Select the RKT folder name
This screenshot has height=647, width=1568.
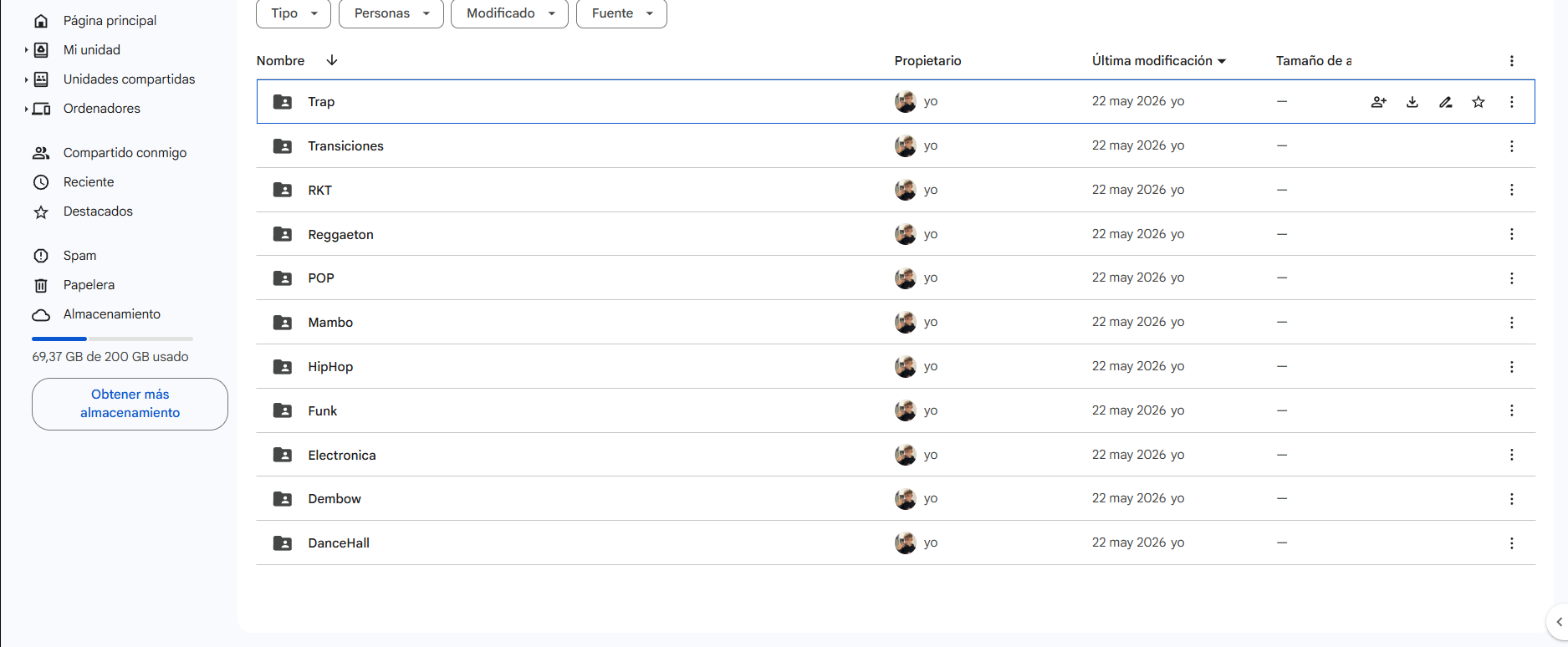319,191
